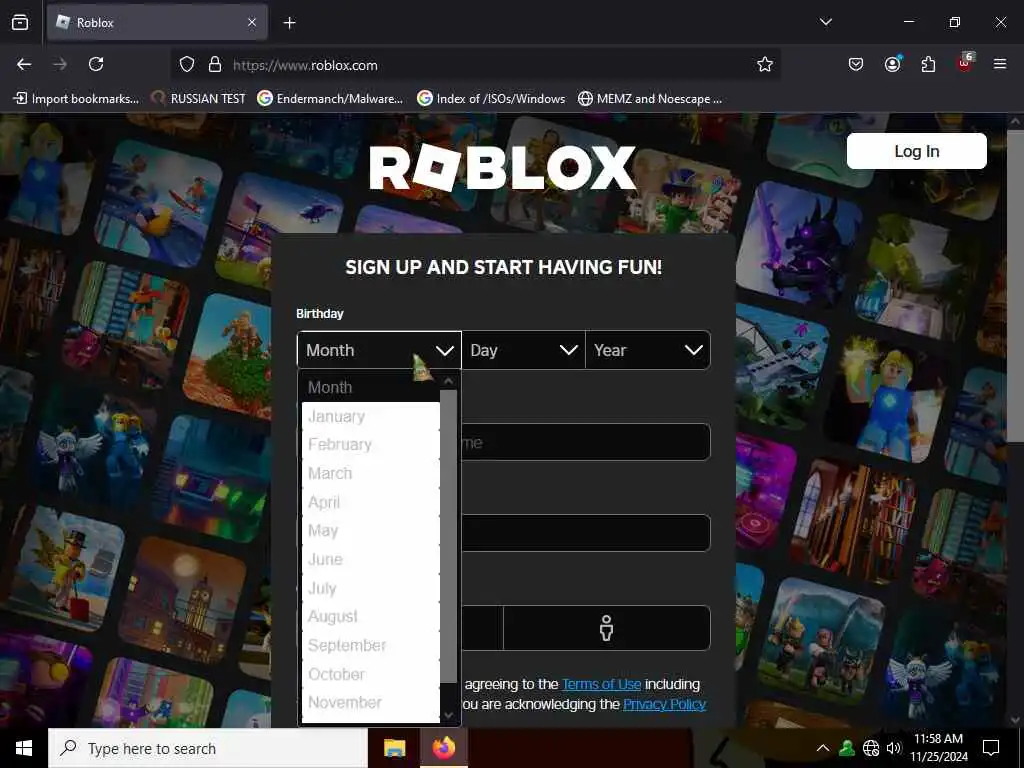Collapse the Month dropdown
Screen dimensions: 1024x768
379,350
